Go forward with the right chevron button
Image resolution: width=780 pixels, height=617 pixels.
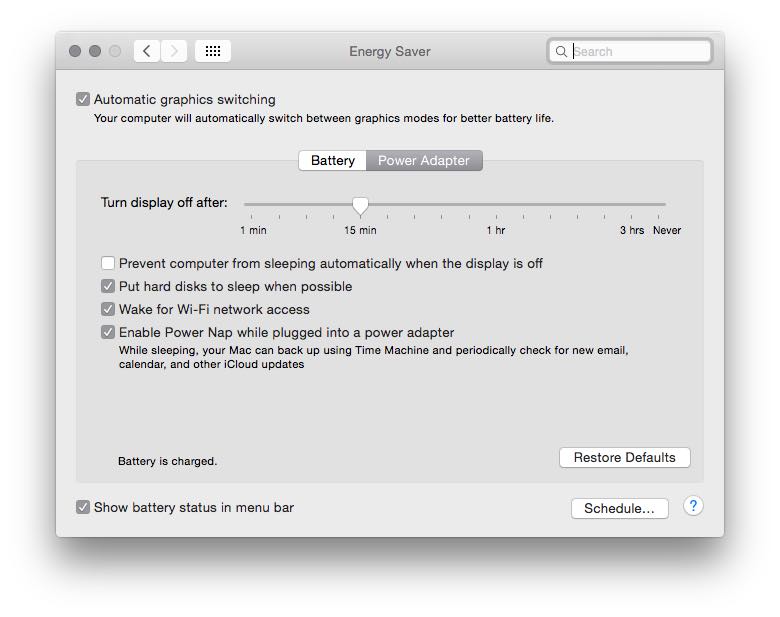174,51
